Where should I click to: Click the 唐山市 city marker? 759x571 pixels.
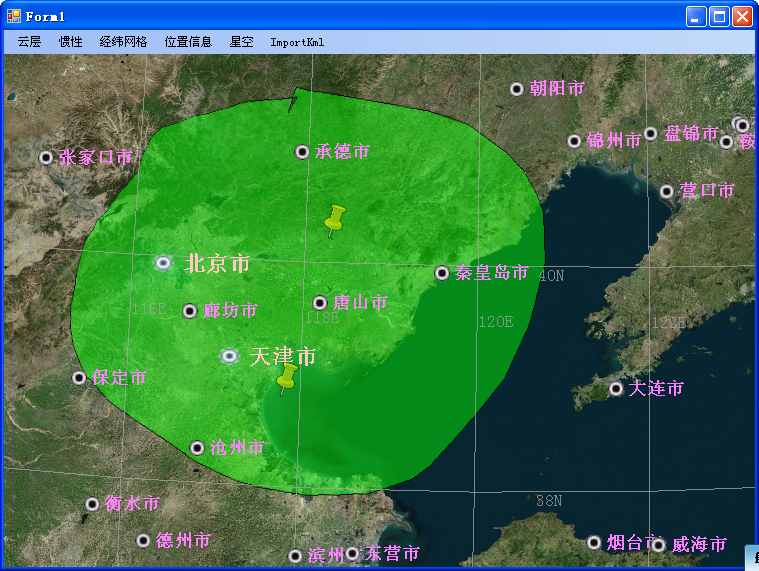pos(320,303)
